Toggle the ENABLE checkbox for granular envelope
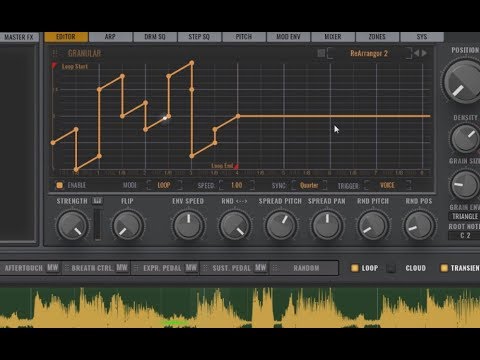Viewport: 480px width, 360px height. 60,185
